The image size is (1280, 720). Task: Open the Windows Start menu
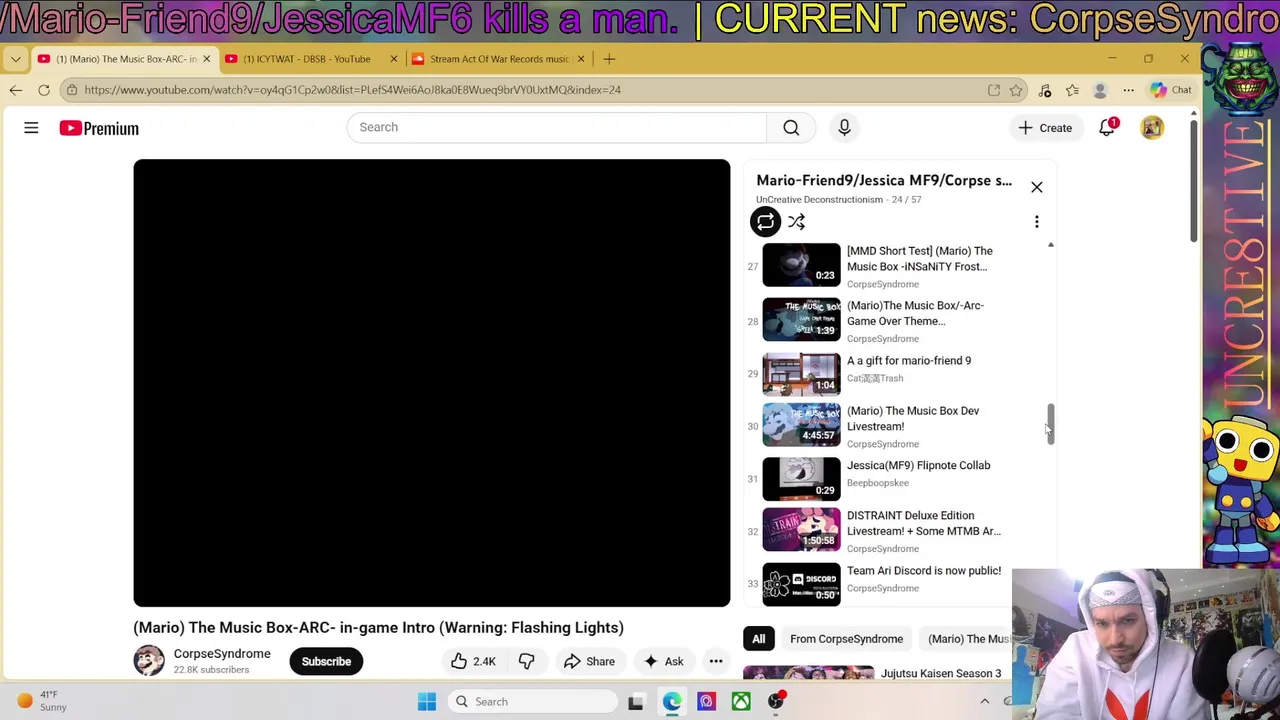click(427, 702)
